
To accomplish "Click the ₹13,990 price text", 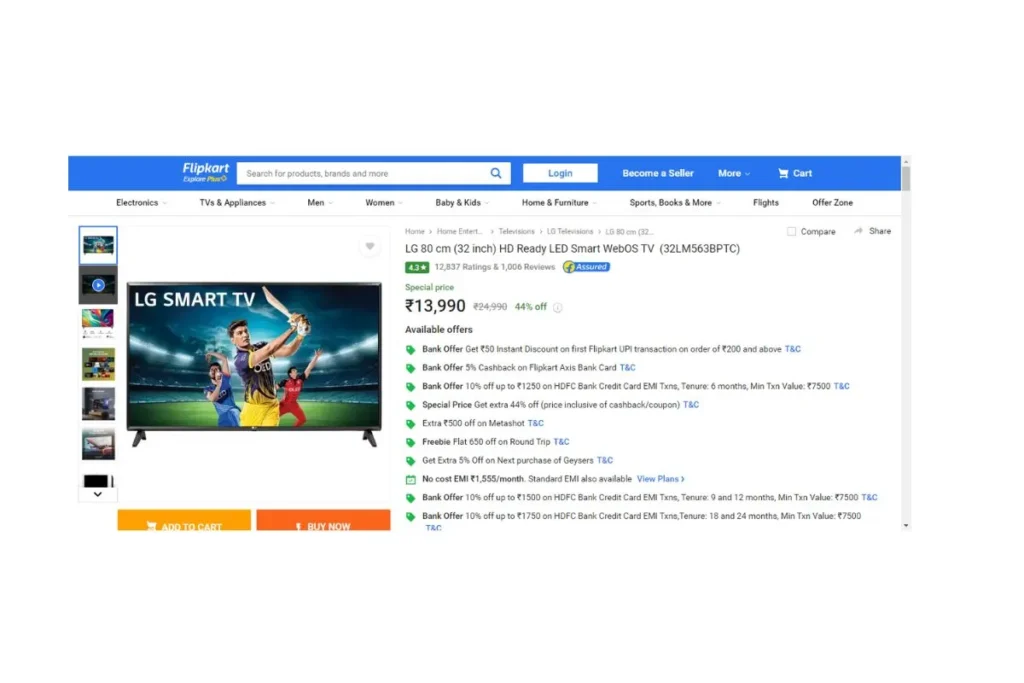I will pos(435,306).
